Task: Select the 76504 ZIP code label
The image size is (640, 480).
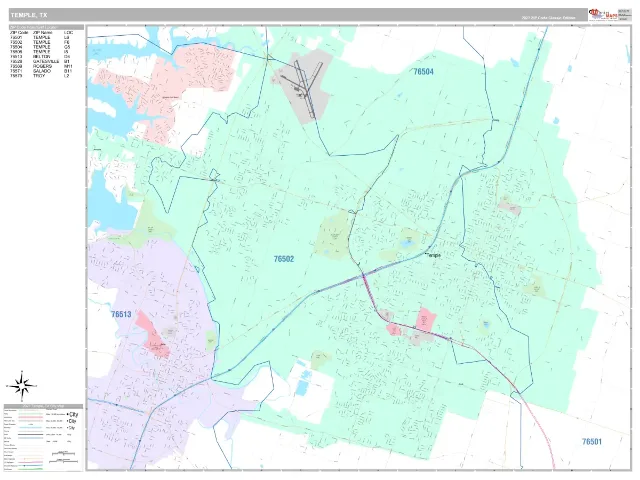Action: point(423,72)
